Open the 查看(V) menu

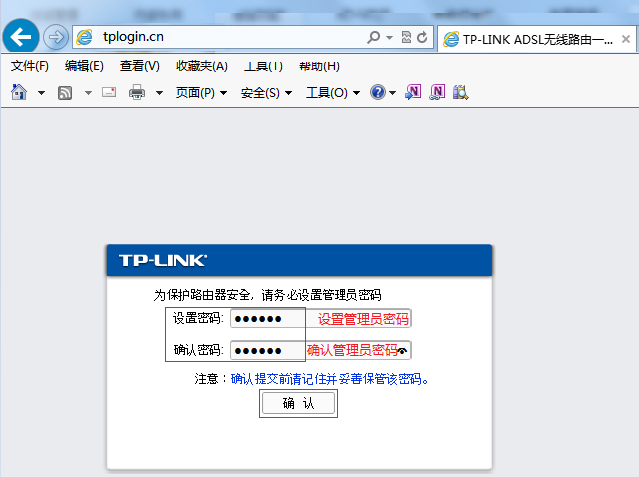pos(140,66)
